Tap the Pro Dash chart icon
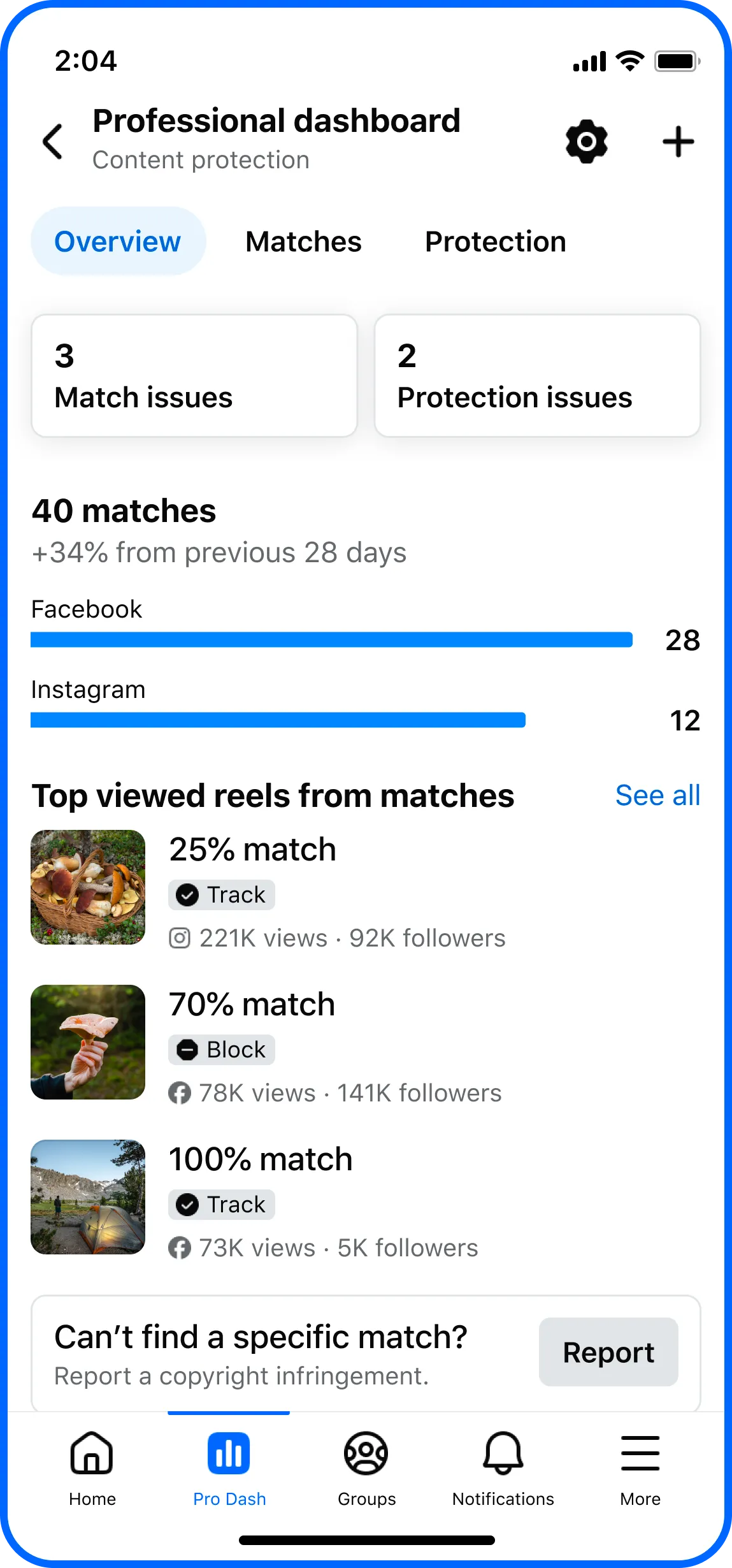Viewport: 732px width, 1568px height. [x=229, y=1454]
